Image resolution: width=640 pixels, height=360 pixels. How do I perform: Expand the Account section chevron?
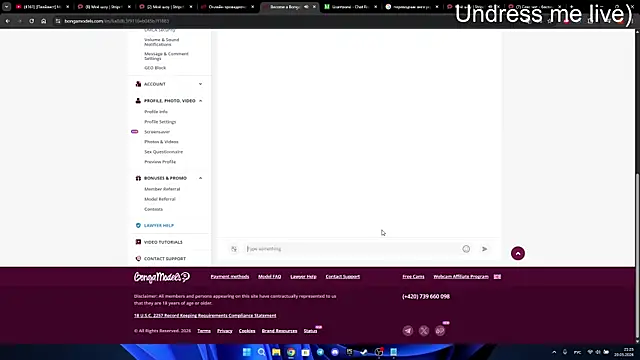pyautogui.click(x=200, y=84)
